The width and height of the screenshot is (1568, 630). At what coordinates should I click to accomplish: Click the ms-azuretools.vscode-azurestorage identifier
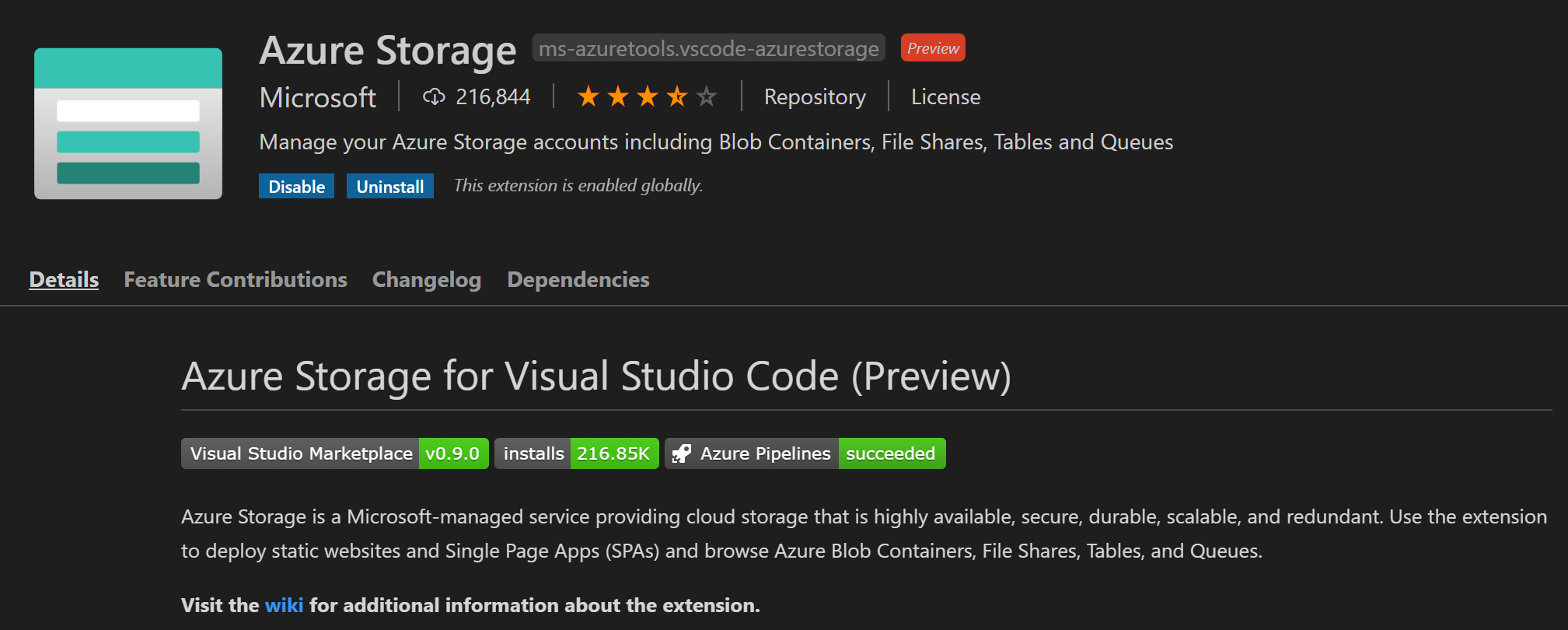pos(708,48)
